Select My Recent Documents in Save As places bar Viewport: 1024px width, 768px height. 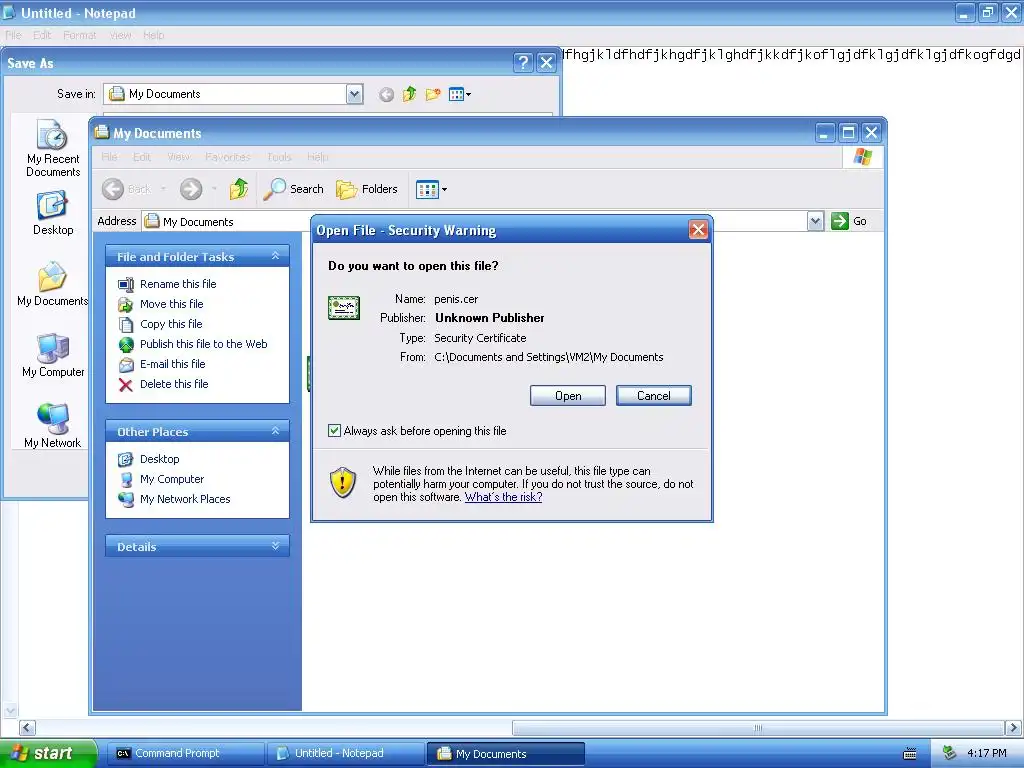coord(53,148)
